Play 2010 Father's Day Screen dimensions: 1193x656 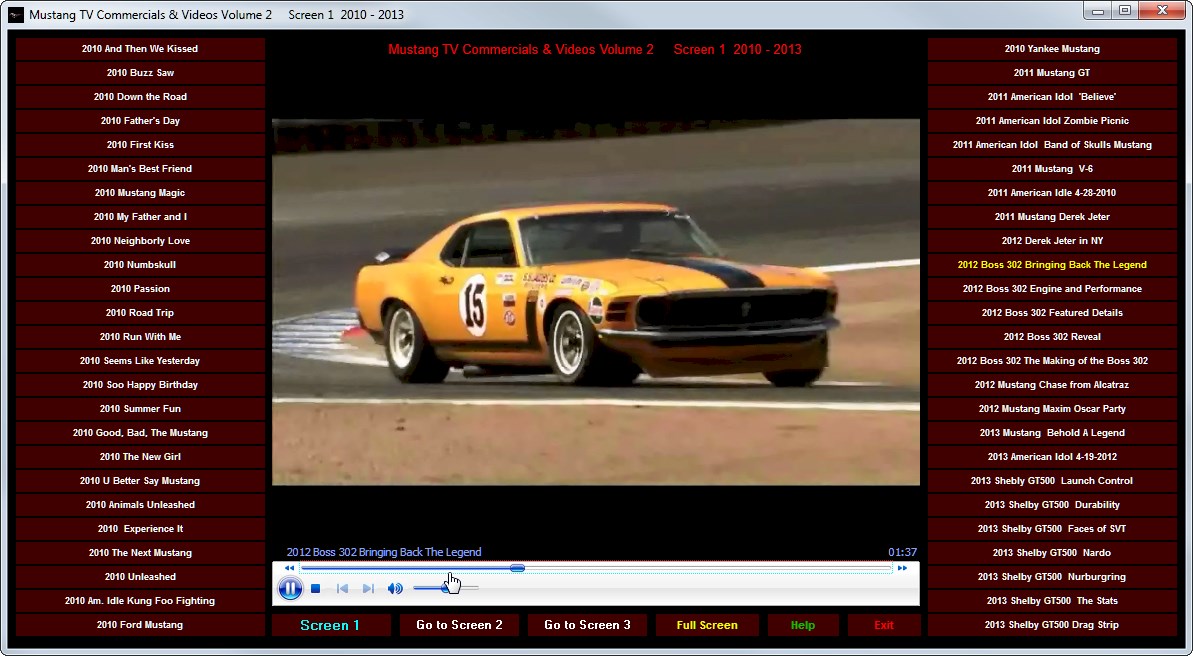pos(140,121)
